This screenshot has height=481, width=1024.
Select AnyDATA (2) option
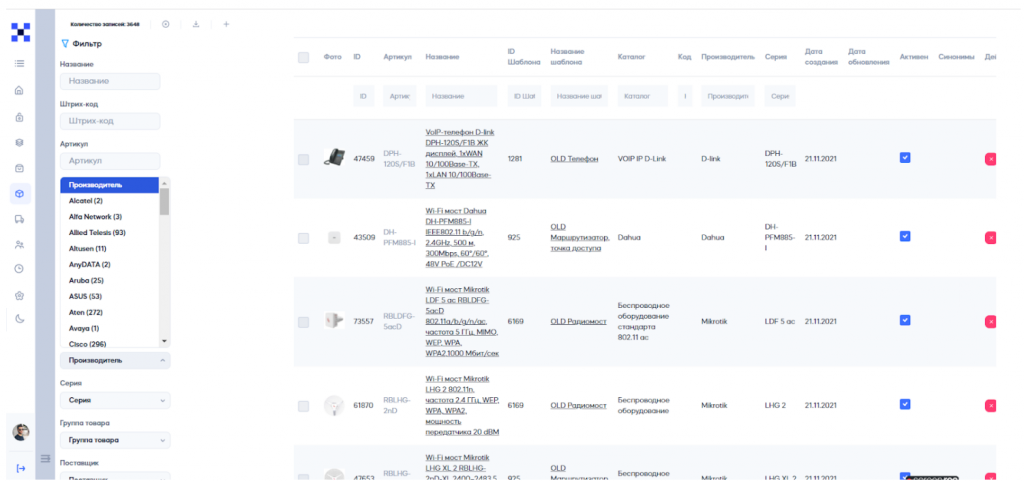(110, 264)
